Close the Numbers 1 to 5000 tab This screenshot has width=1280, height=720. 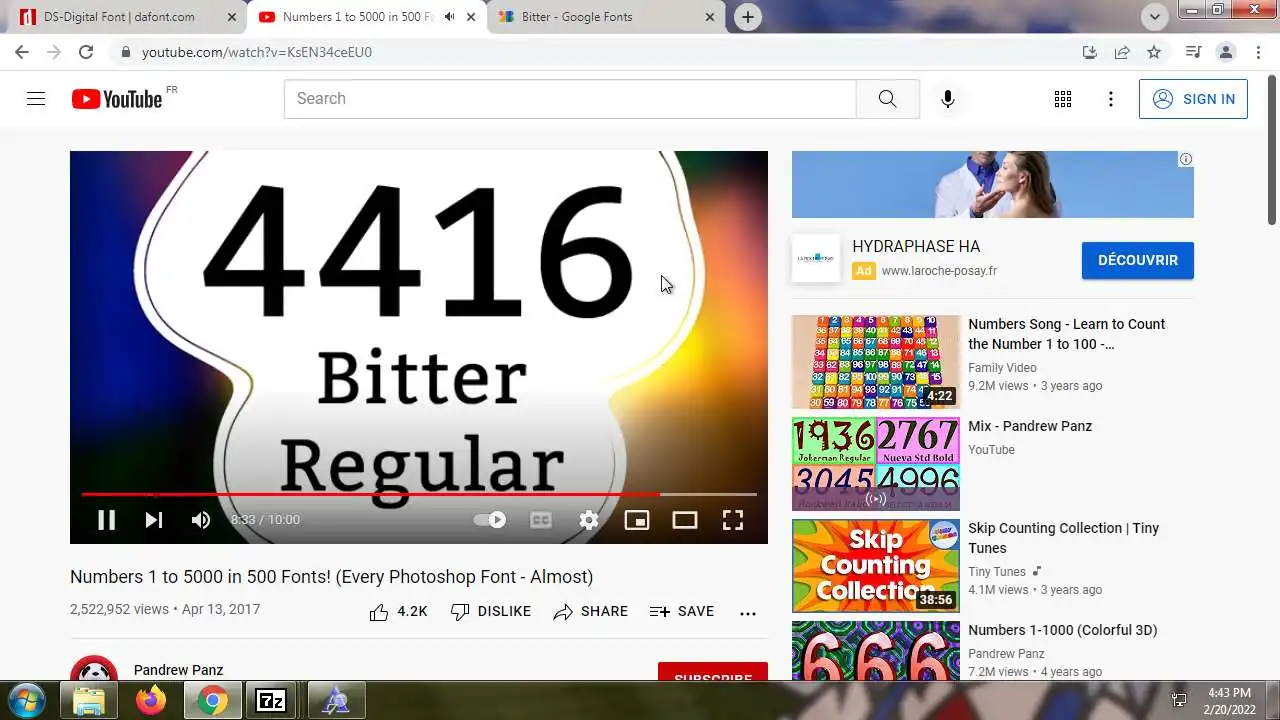(x=471, y=17)
